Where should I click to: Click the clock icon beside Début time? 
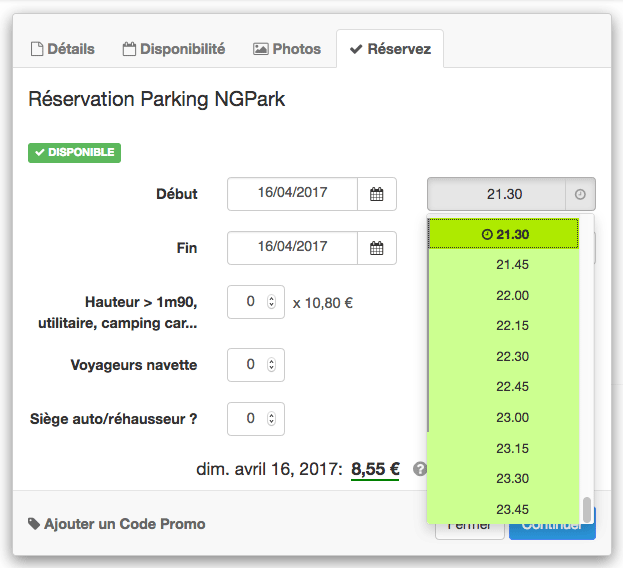click(x=580, y=194)
